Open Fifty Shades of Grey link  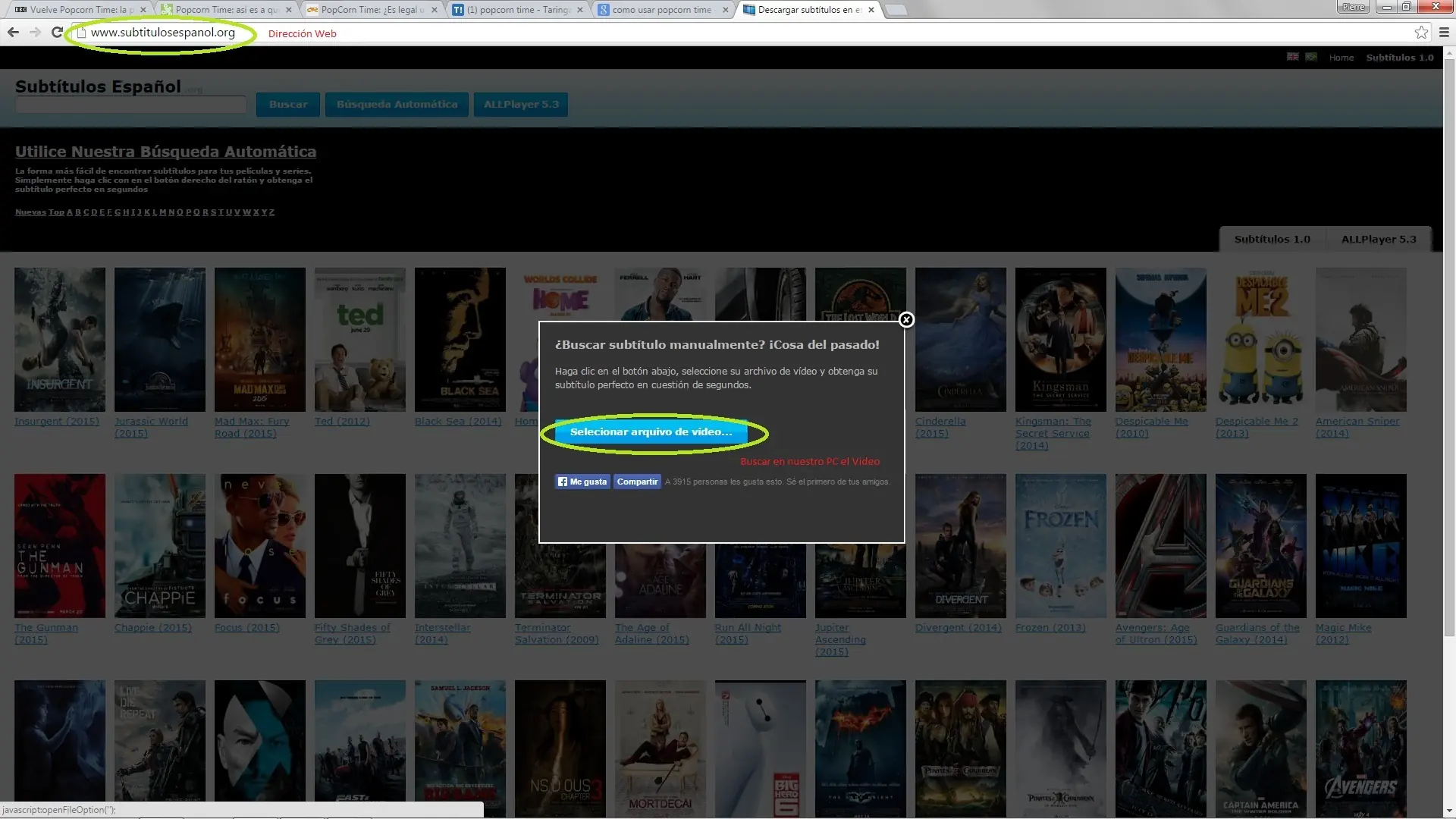click(x=353, y=634)
